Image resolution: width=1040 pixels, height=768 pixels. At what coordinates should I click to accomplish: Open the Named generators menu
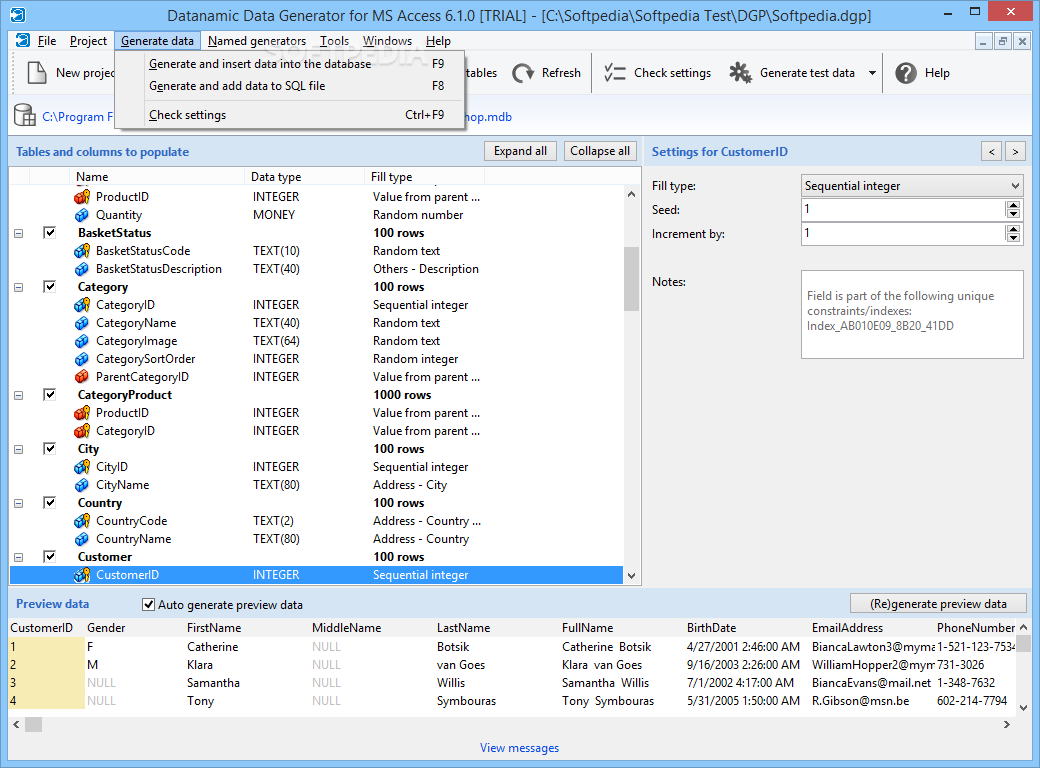(x=257, y=41)
